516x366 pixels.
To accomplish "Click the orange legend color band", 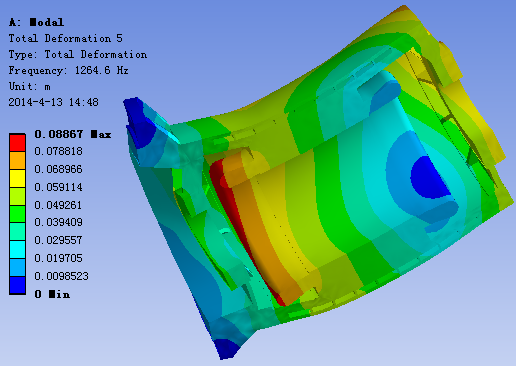I will (x=17, y=160).
